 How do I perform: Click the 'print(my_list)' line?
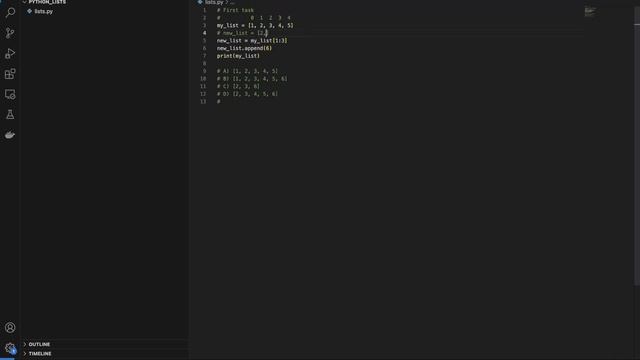[238, 56]
